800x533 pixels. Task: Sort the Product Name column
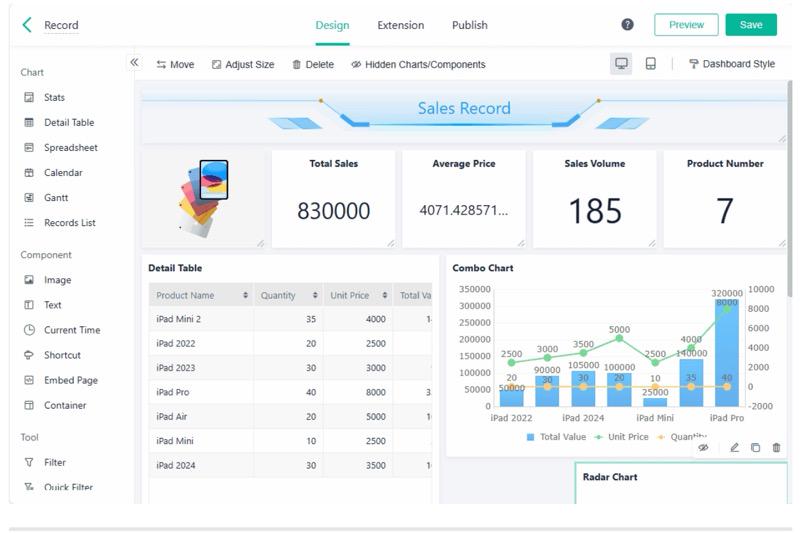point(245,295)
